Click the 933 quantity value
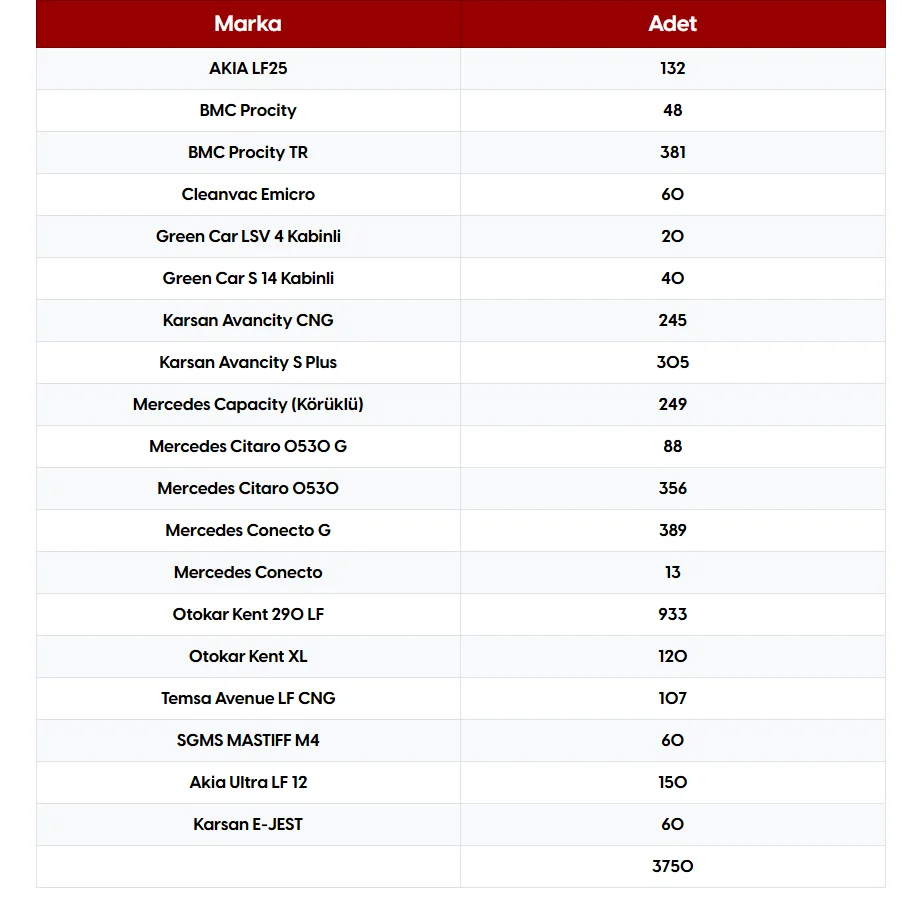This screenshot has width=902, height=902. coord(672,614)
